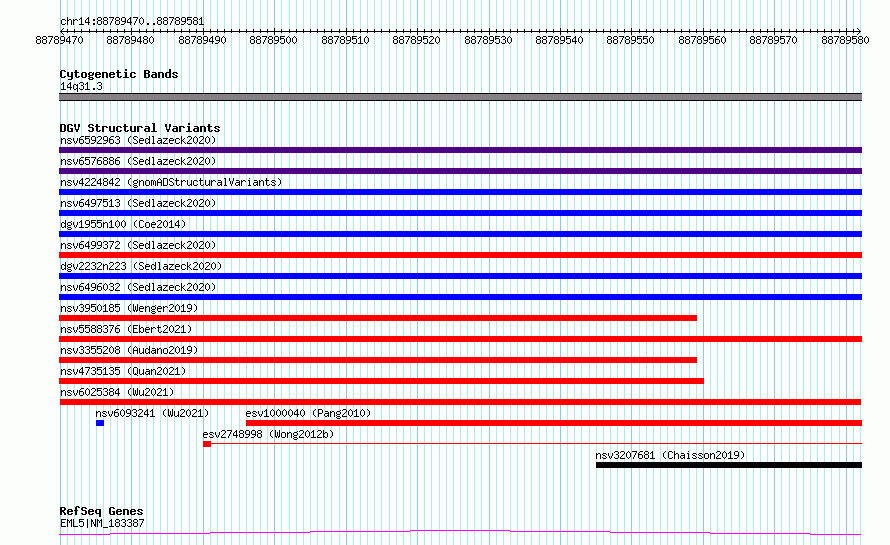Open nsv5588376 (Ebert2021) label
This screenshot has height=545, width=890.
126,329
